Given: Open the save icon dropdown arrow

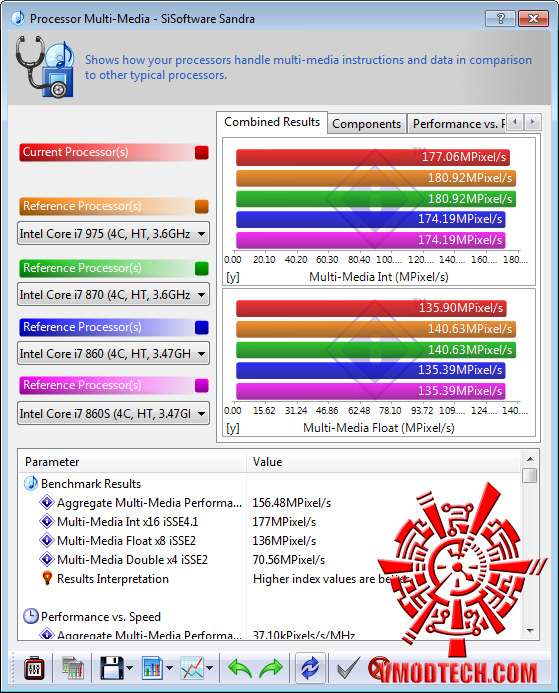Looking at the screenshot, I should [129, 668].
